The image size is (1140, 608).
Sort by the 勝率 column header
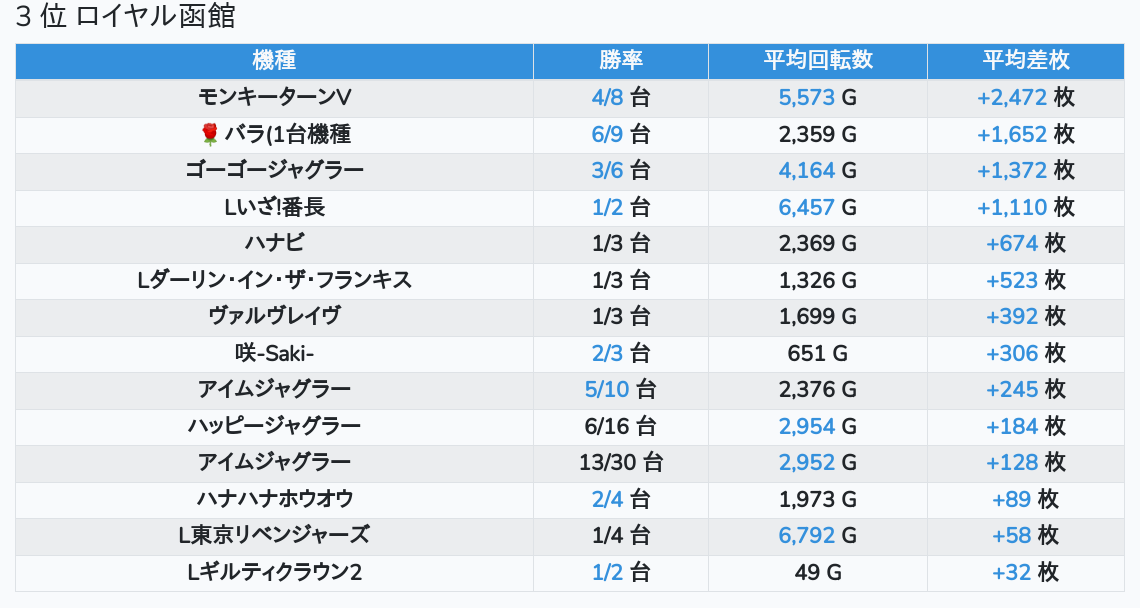620,60
